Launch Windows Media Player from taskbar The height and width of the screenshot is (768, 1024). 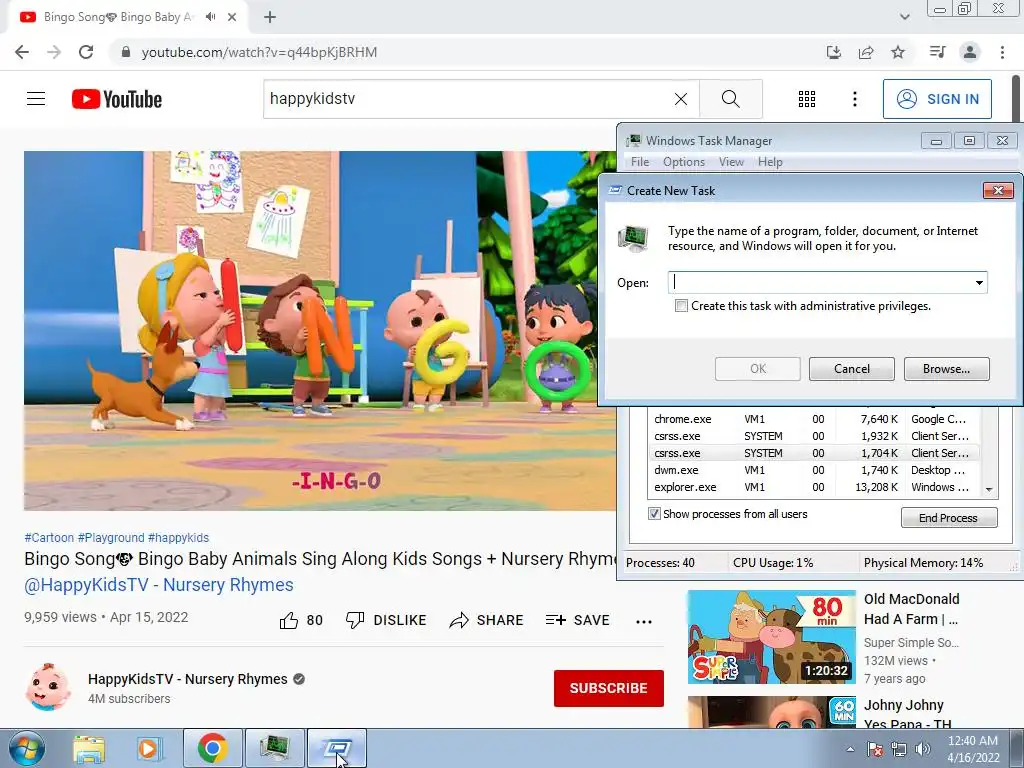coord(148,748)
